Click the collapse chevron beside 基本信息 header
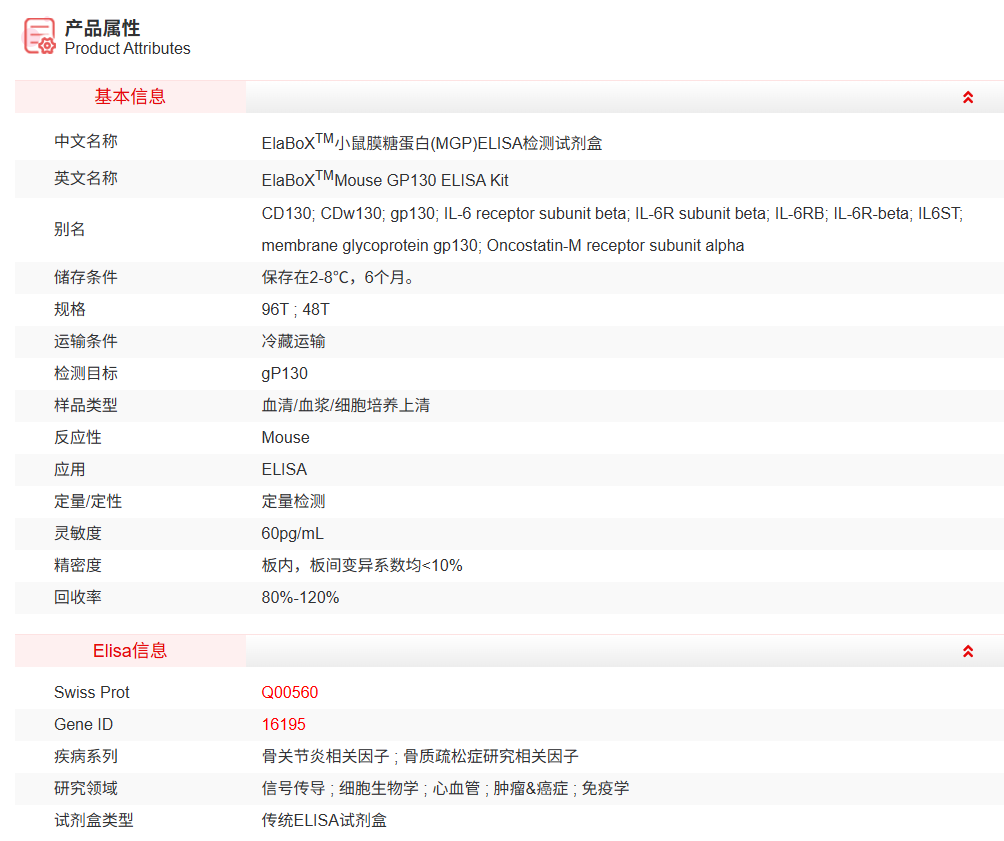Viewport: 1004px width, 841px height. coord(967,97)
